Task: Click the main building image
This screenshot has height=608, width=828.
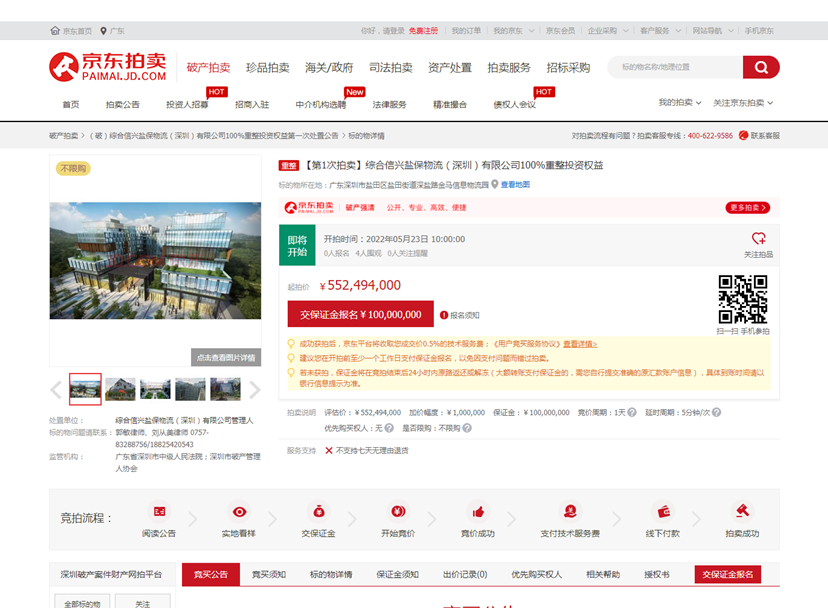Action: point(155,260)
